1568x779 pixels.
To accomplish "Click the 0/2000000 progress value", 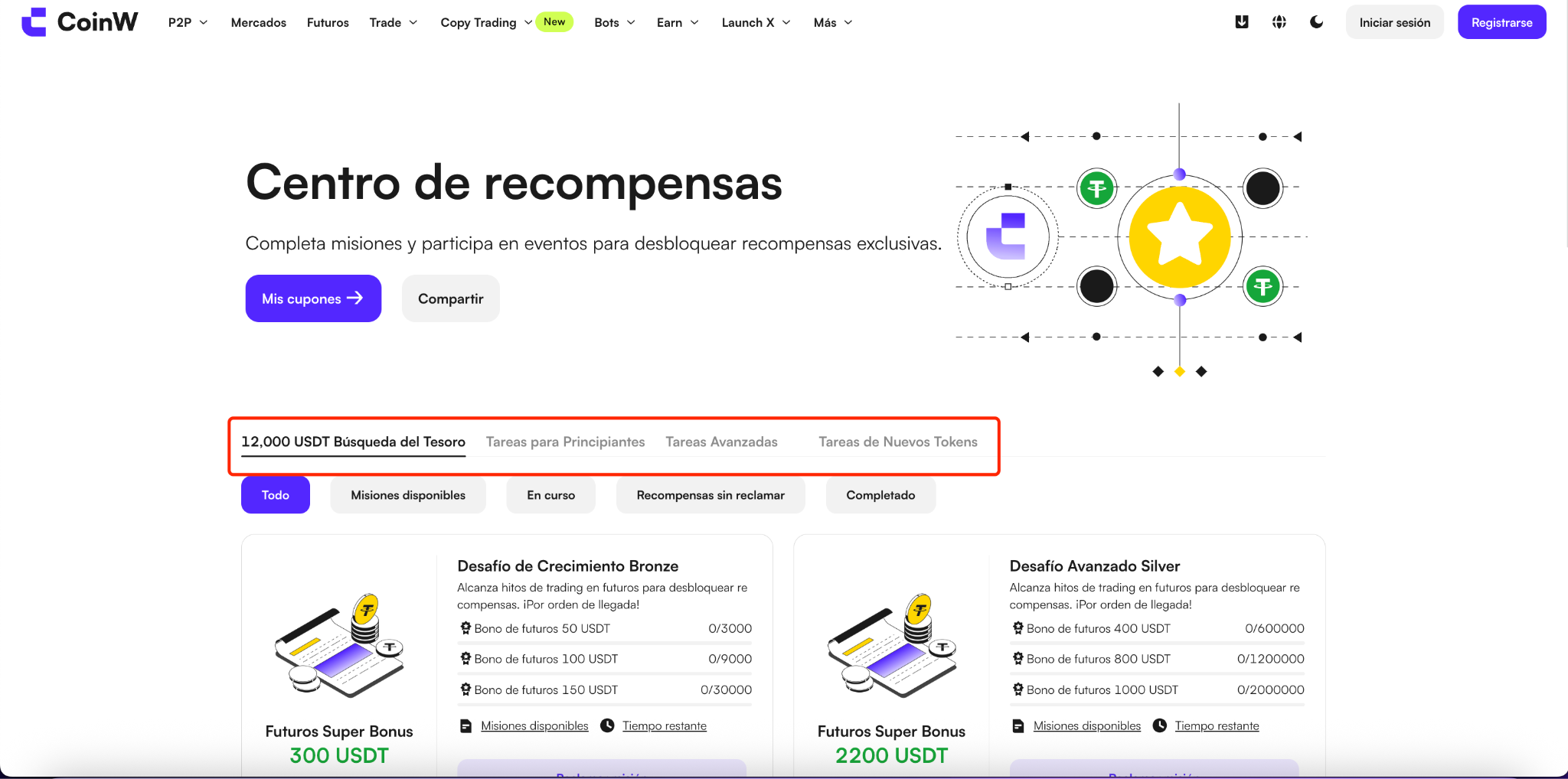I will [x=1271, y=689].
